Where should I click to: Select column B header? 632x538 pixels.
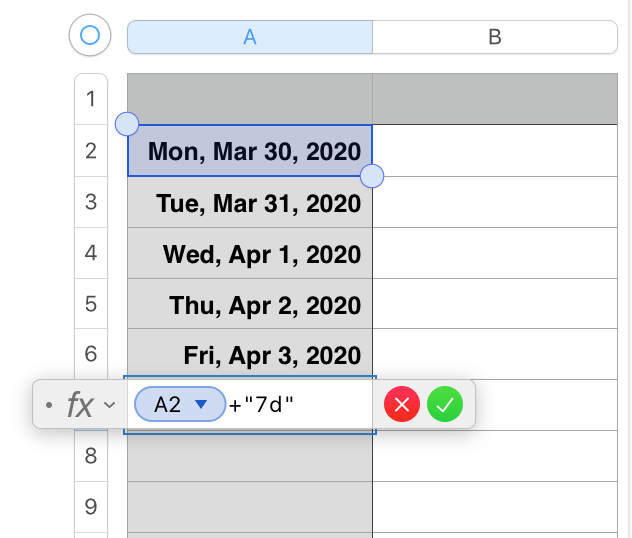click(494, 37)
